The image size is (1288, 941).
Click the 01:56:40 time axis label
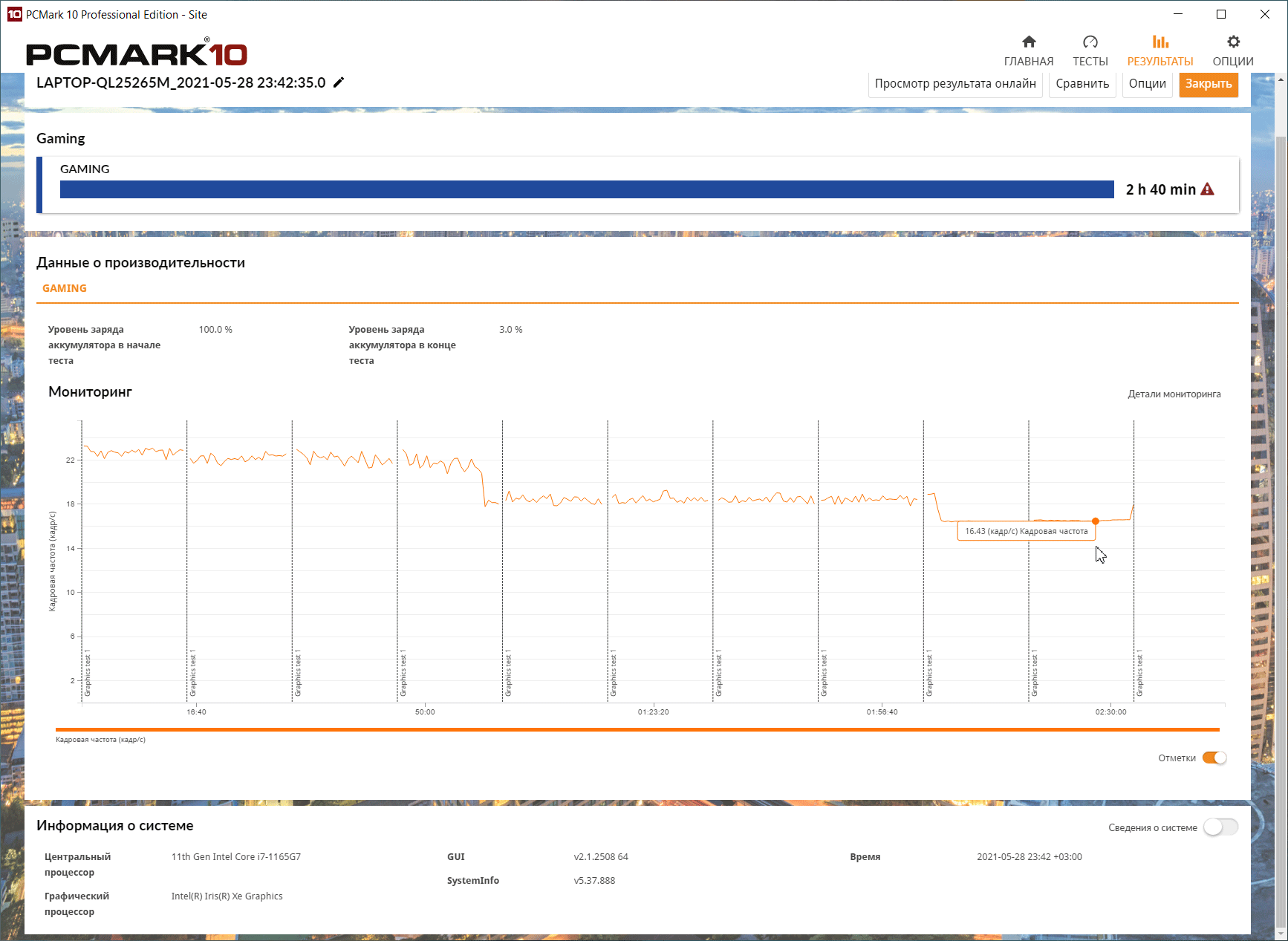(x=882, y=712)
